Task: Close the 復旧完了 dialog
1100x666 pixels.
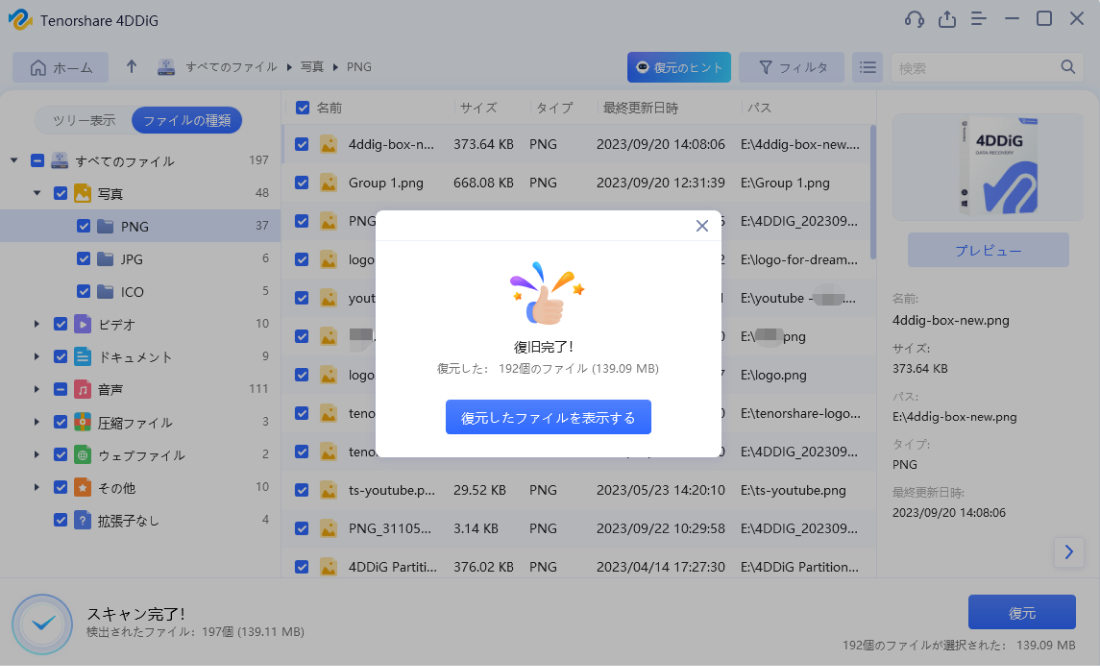Action: pos(702,225)
